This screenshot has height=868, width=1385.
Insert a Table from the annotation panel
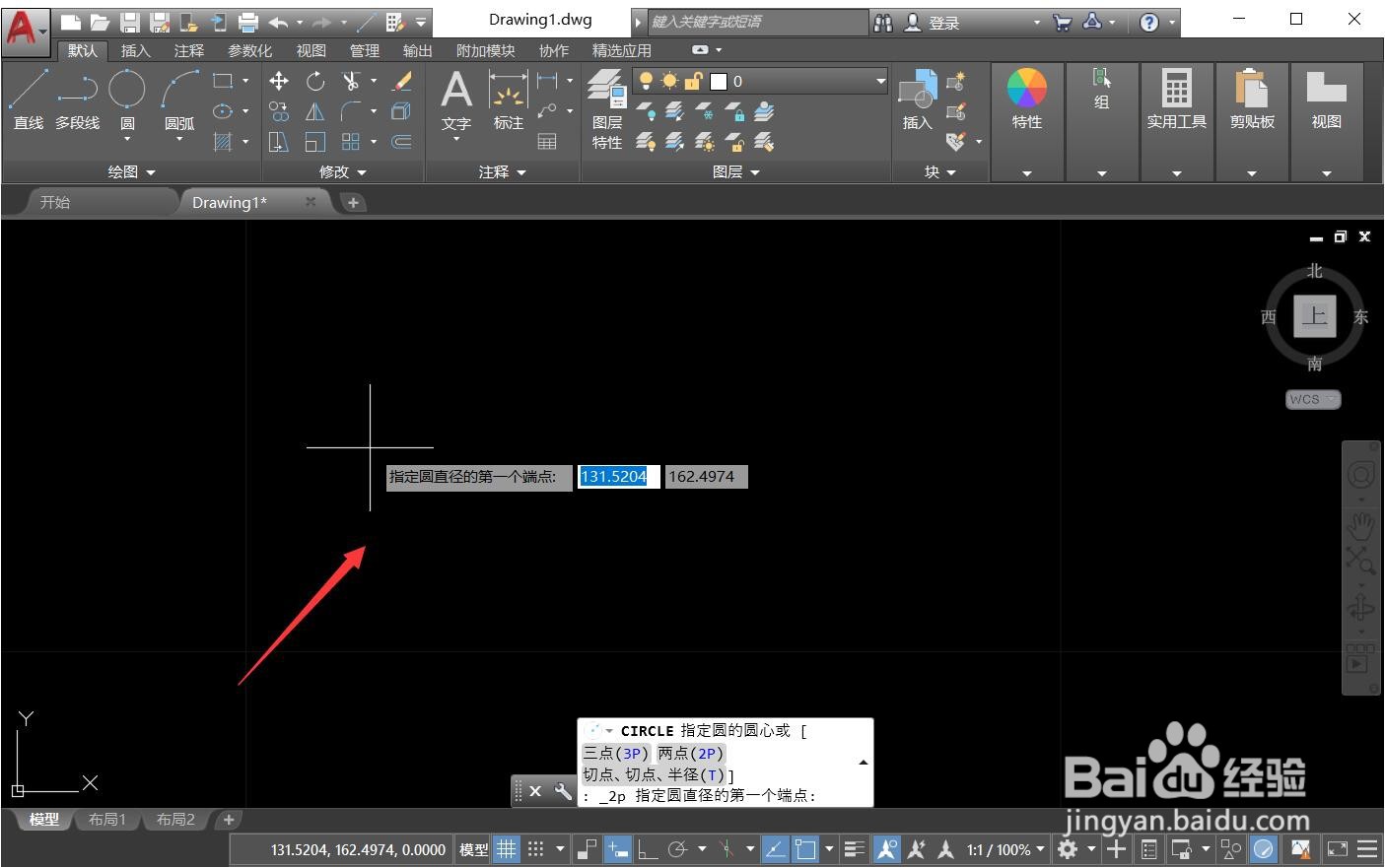[547, 142]
